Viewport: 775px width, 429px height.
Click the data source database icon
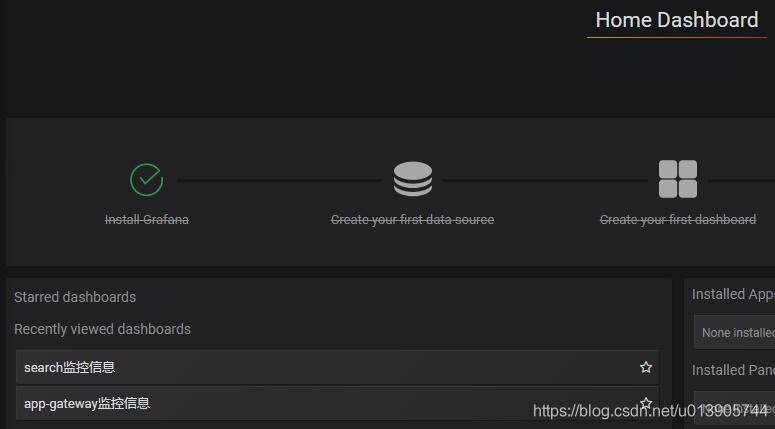412,180
